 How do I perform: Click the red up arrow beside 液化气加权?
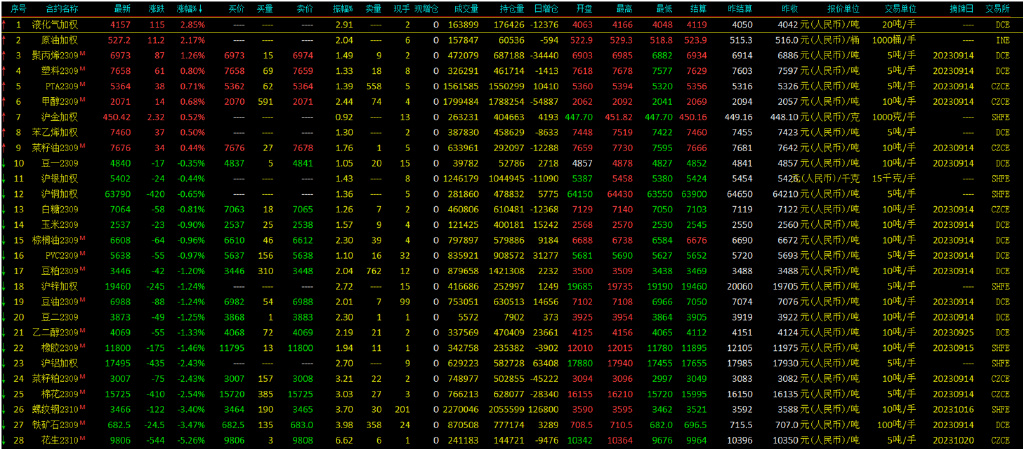pyautogui.click(x=4, y=23)
